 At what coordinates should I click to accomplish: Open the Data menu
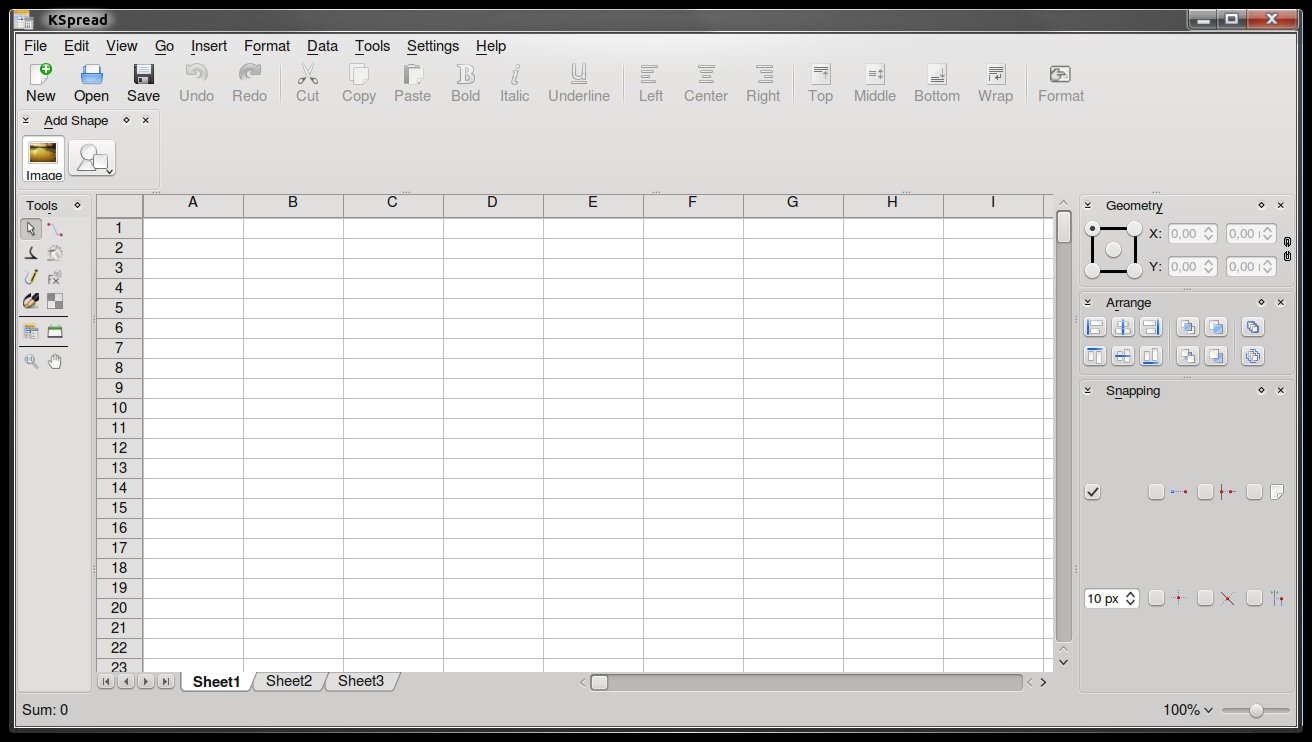[x=322, y=46]
